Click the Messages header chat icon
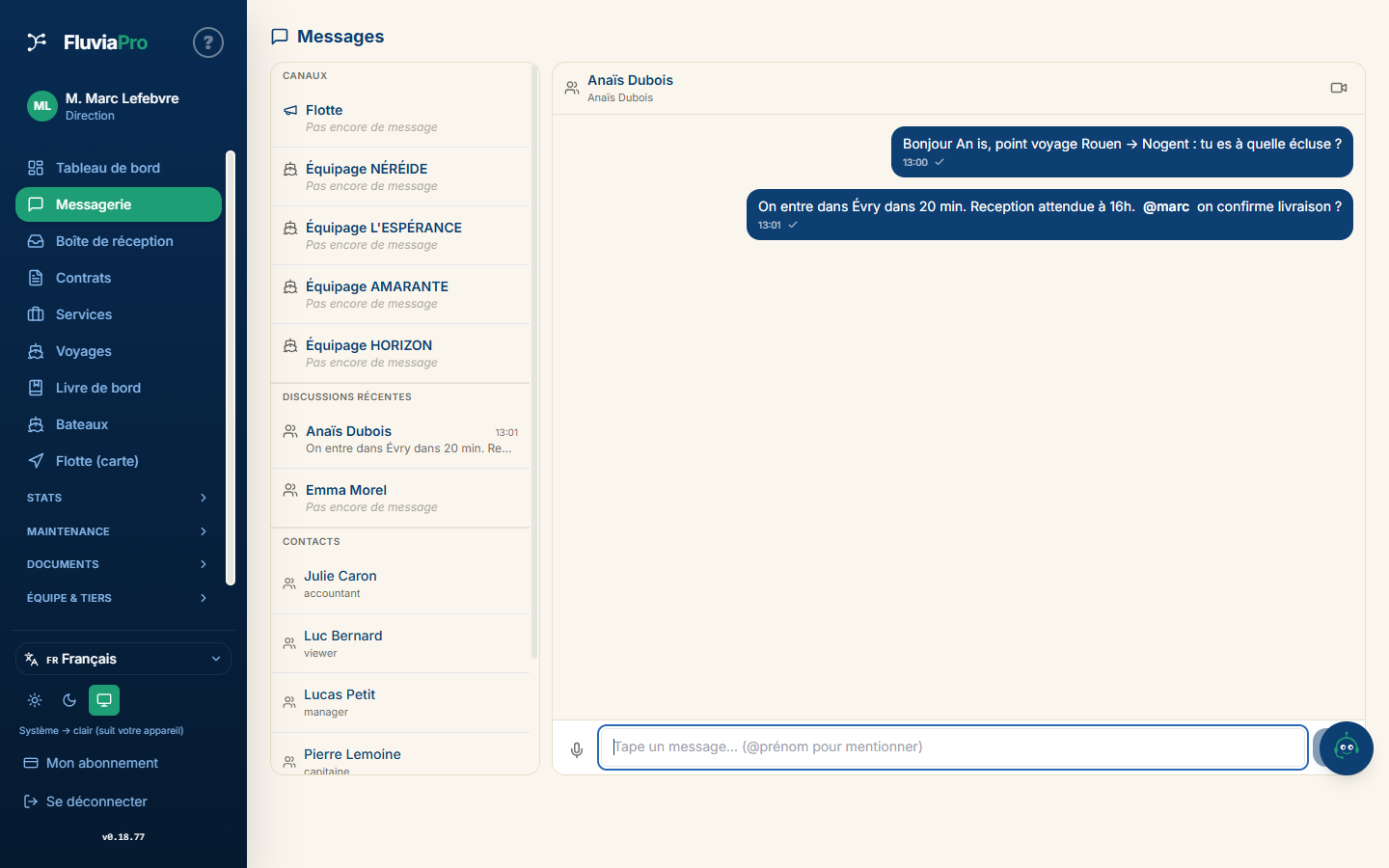Image resolution: width=1389 pixels, height=868 pixels. point(280,37)
